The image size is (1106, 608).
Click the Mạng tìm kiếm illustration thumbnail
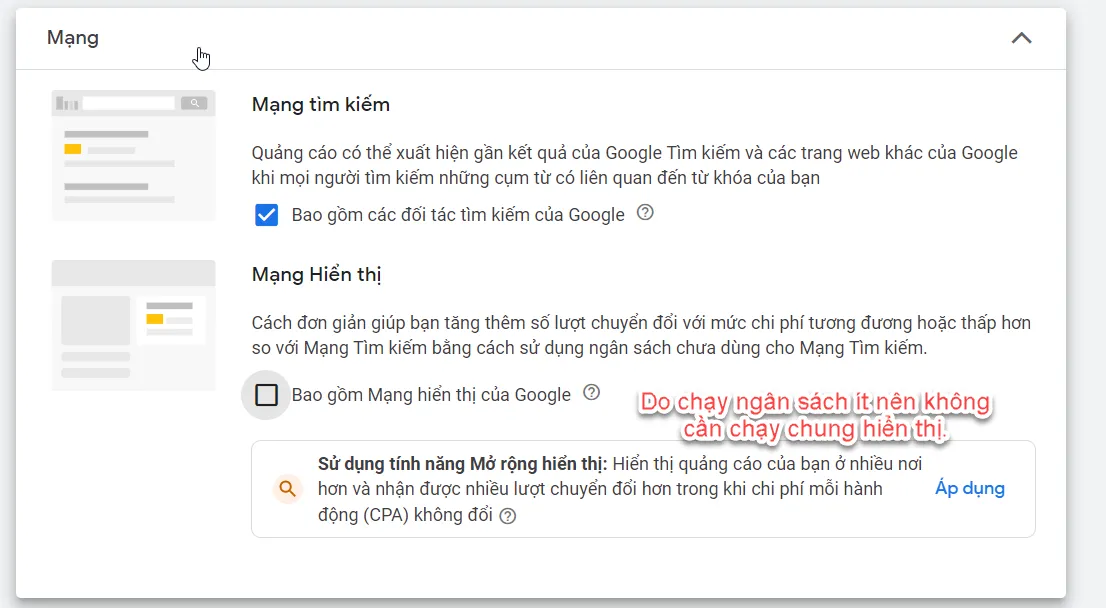coord(133,155)
